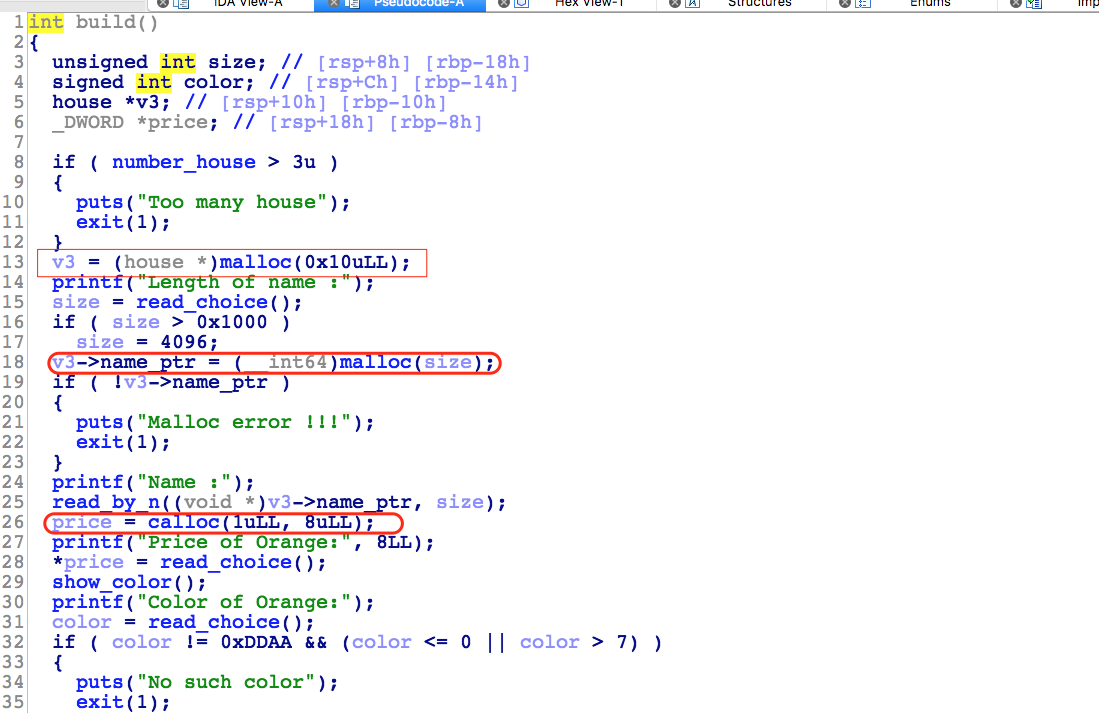Click the '3u' literal on line 8
This screenshot has width=1099, height=713.
(x=303, y=163)
